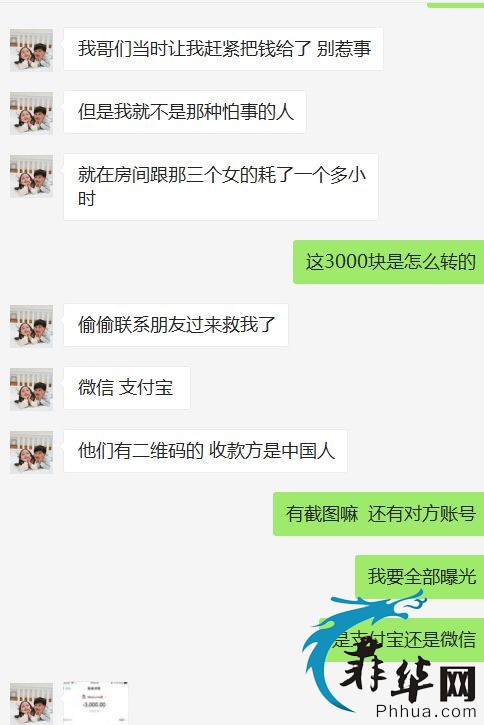This screenshot has height=725, width=484.
Task: Select avatar beside 就在房间跟那三个女的 message
Action: 31,176
